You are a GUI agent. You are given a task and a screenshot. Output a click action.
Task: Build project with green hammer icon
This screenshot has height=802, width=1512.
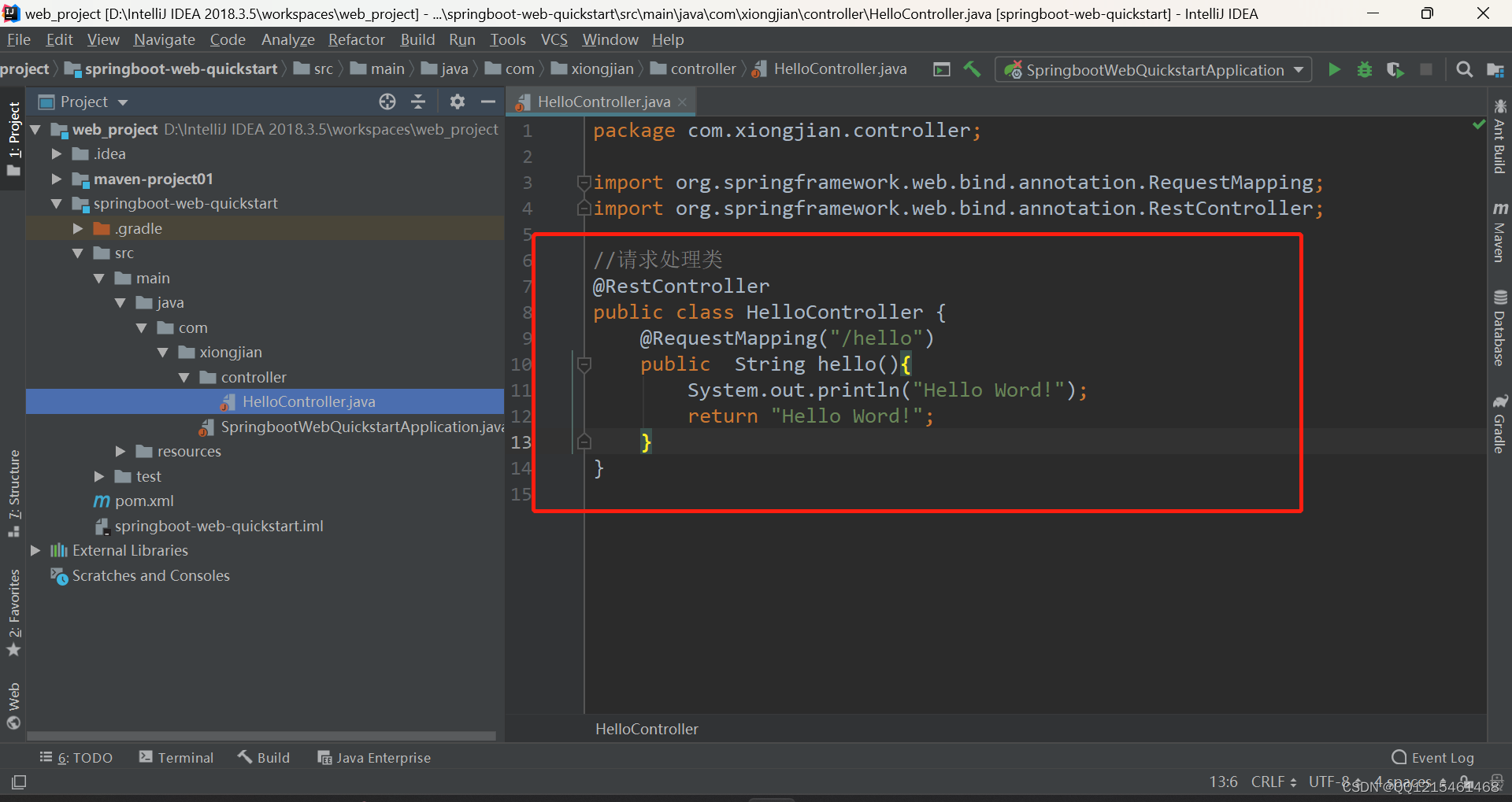click(972, 69)
